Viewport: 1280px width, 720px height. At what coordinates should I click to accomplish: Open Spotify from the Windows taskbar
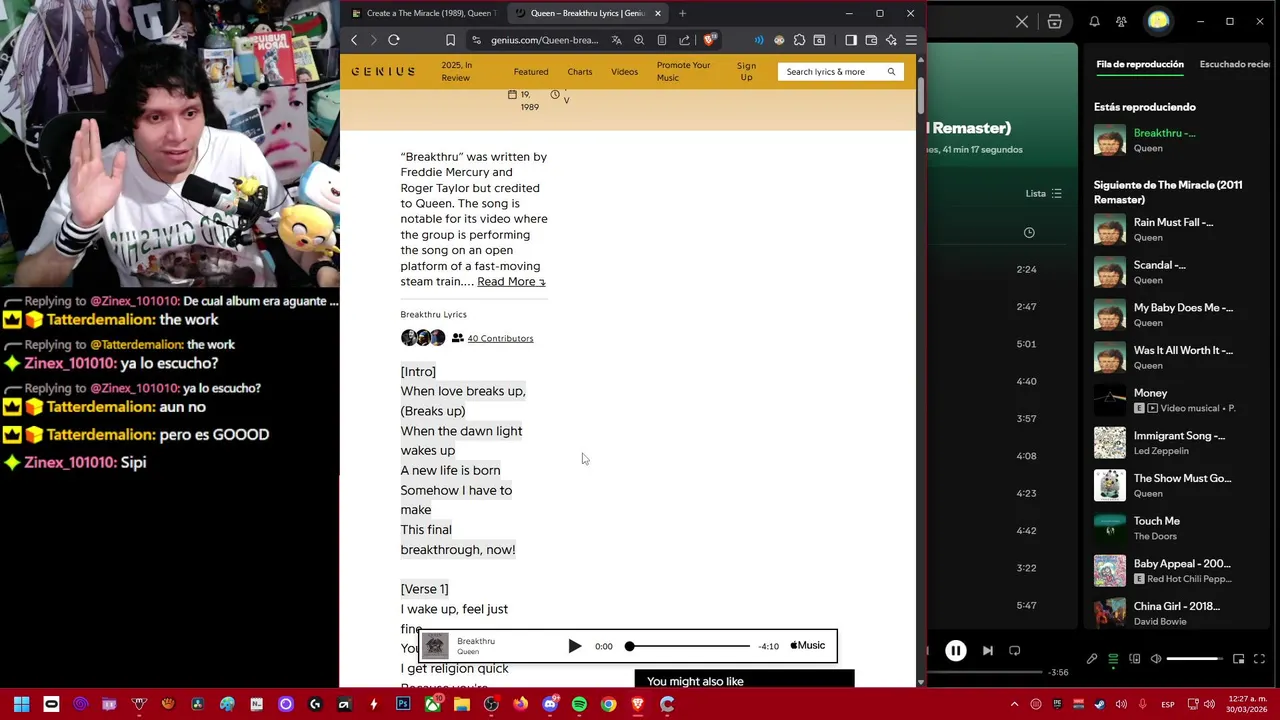[x=579, y=705]
